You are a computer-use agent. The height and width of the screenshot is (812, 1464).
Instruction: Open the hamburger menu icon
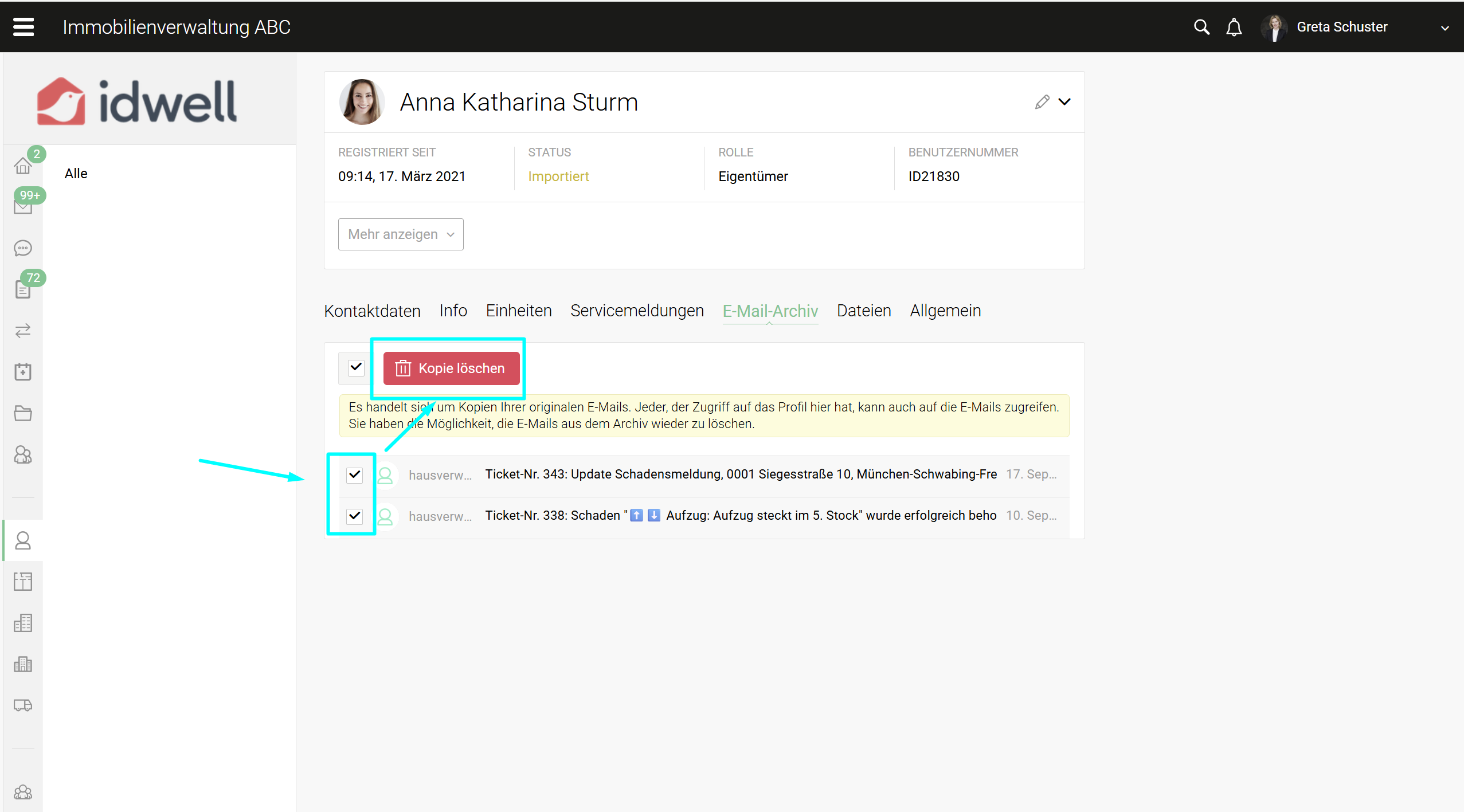[x=24, y=27]
